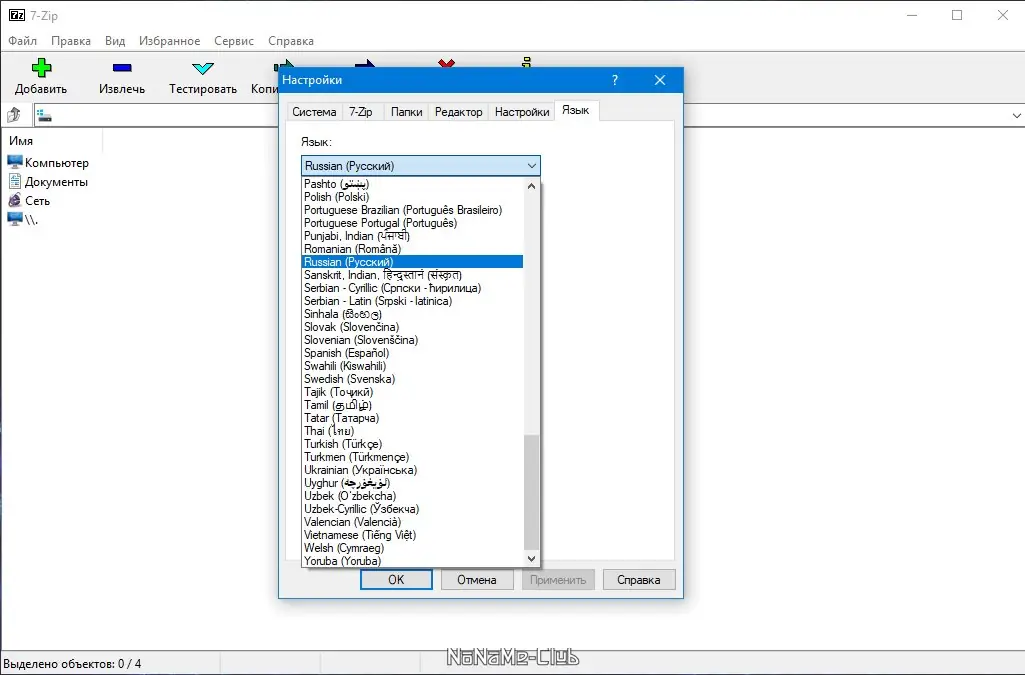
Task: Open the Справка menu
Action: [x=291, y=41]
